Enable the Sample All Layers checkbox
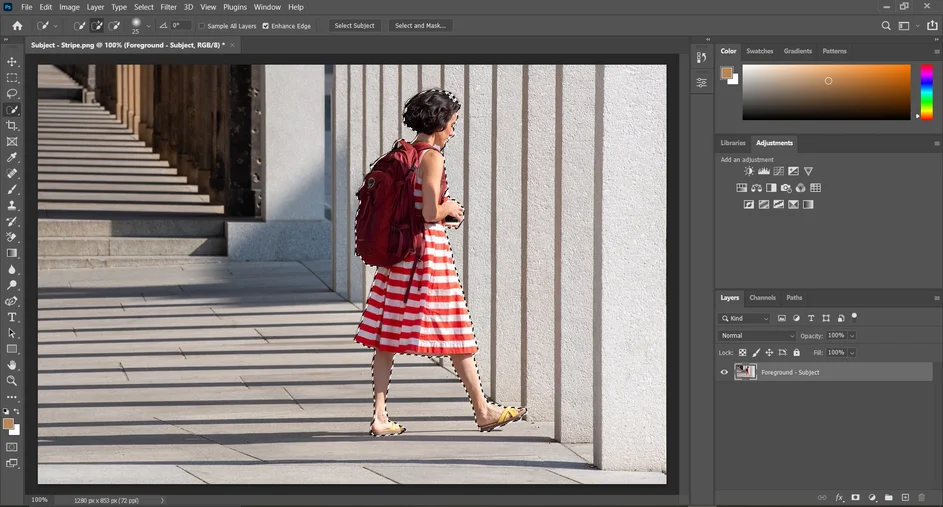The width and height of the screenshot is (943, 507). [x=202, y=26]
